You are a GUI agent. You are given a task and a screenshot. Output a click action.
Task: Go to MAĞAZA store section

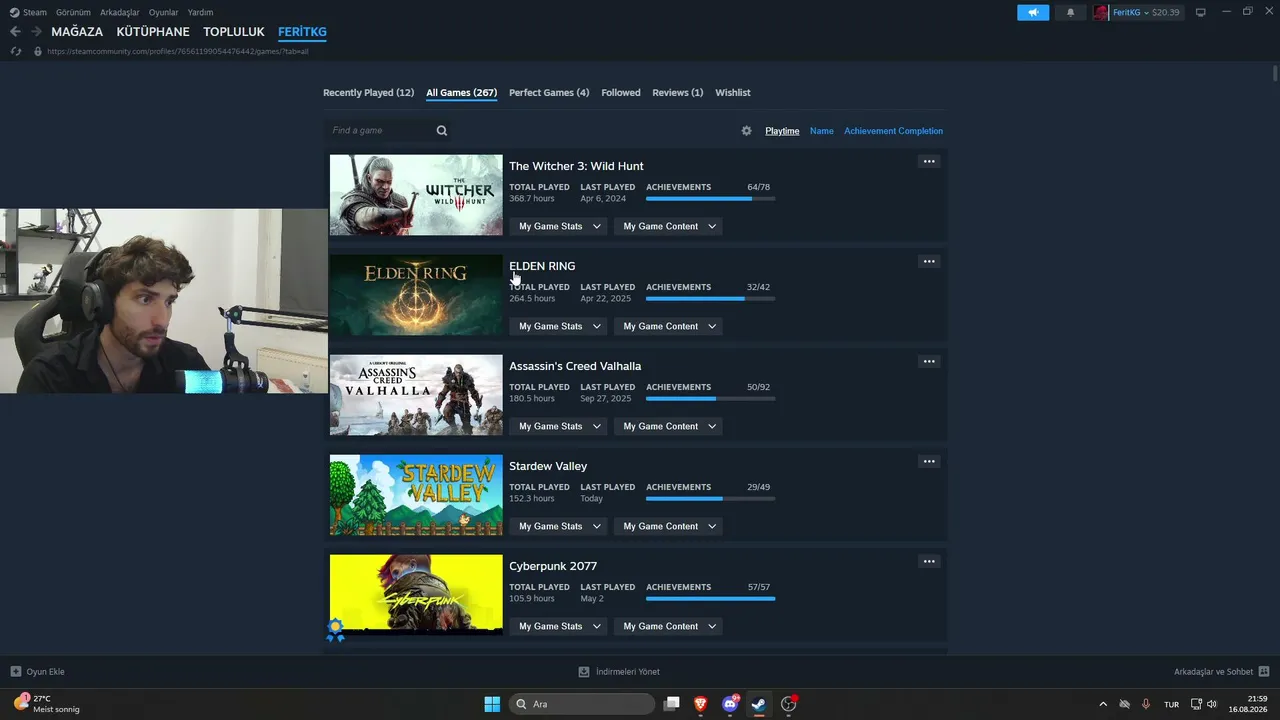pos(77,32)
